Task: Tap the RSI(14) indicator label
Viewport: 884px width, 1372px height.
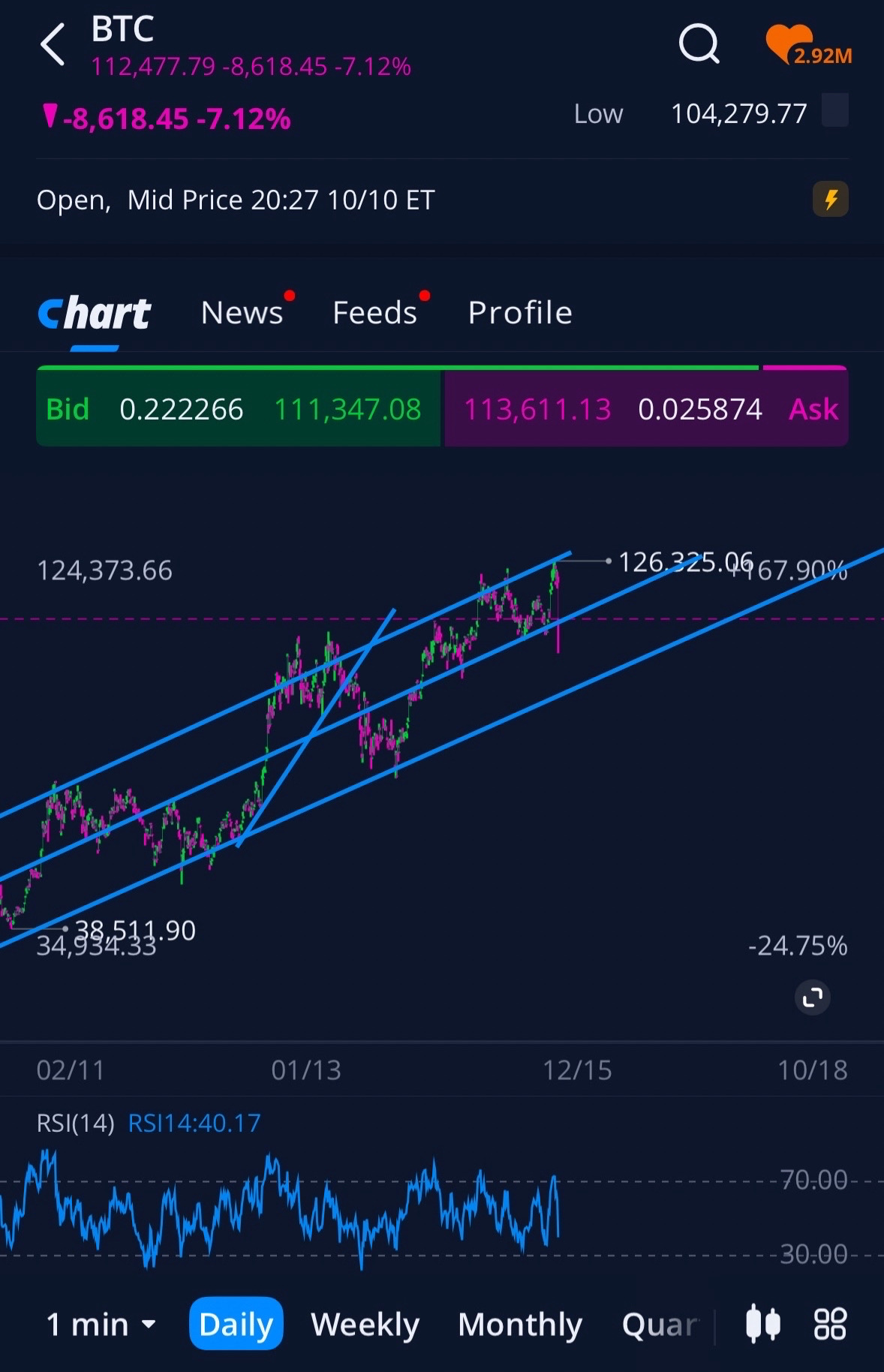Action: pyautogui.click(x=75, y=1123)
